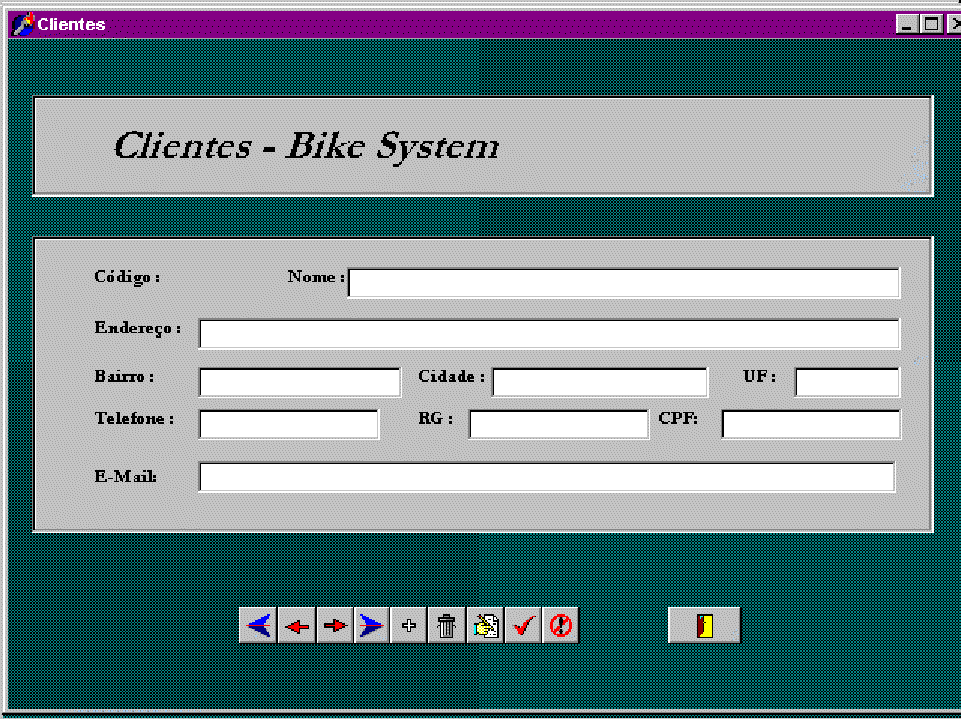
Task: Focus the Nome input field
Action: (623, 283)
